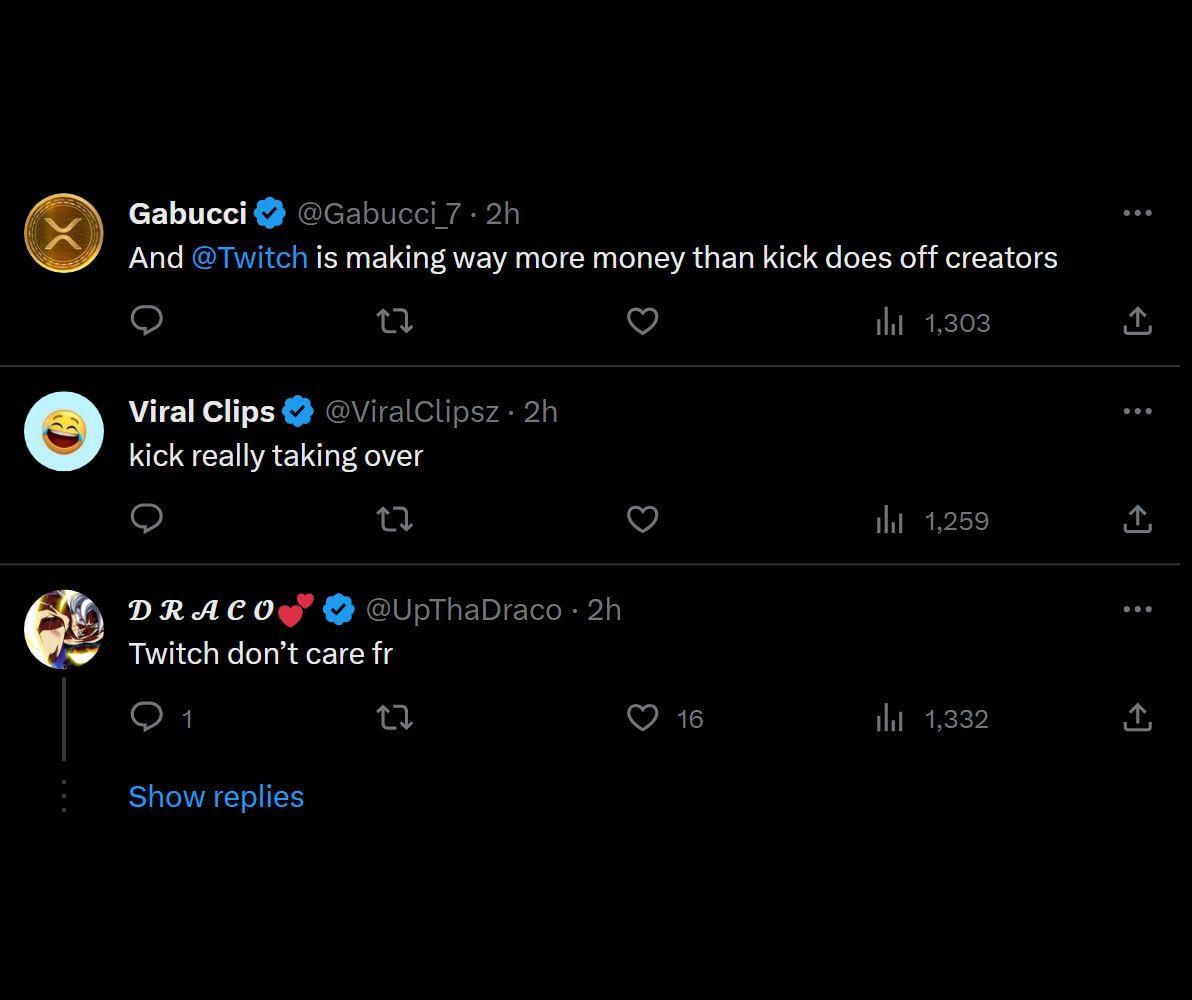
Task: Share Draco's tweet
Action: click(1137, 717)
